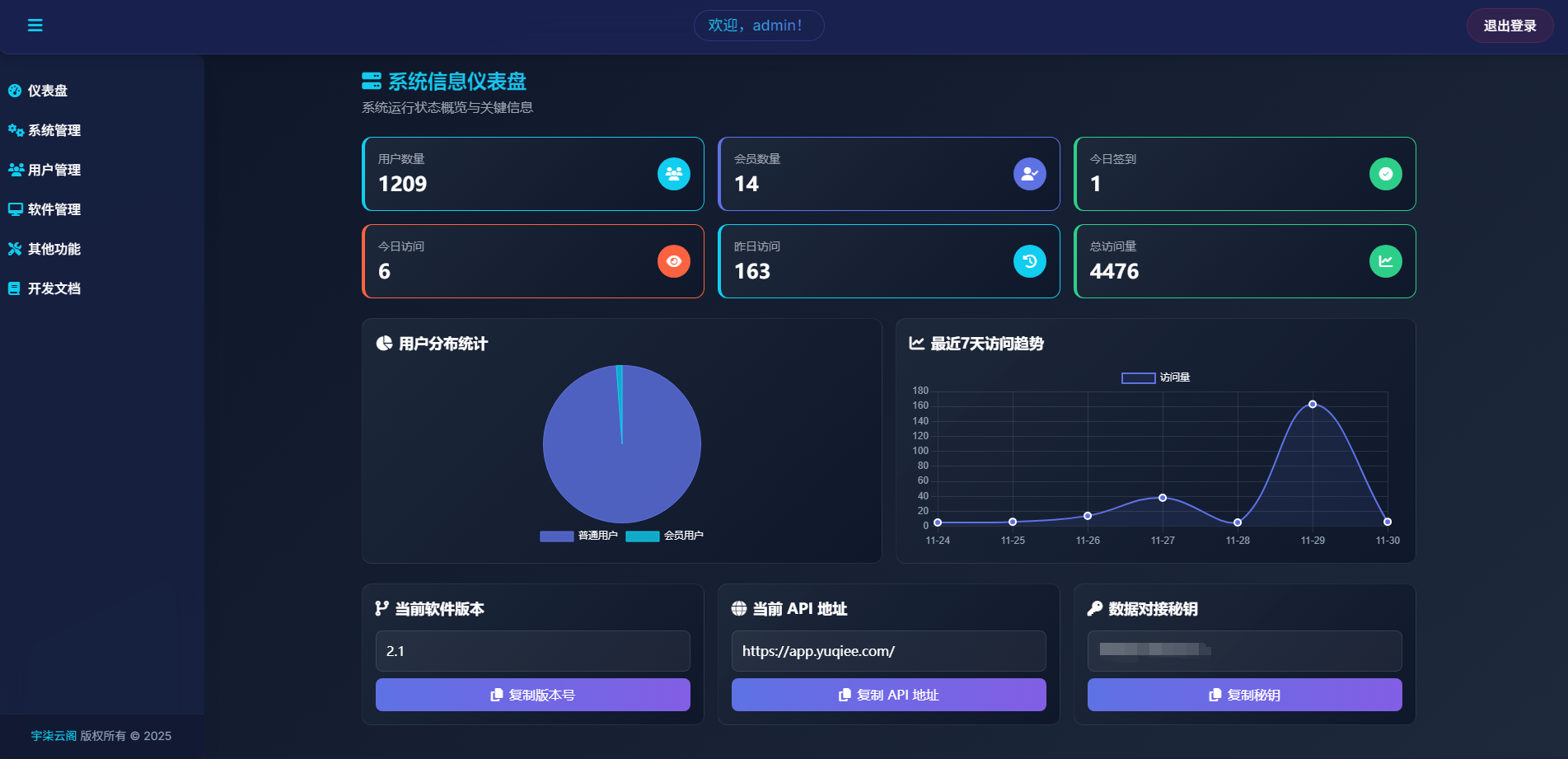Click the member icon on the 会员数量 card
This screenshot has width=1568, height=759.
point(1029,174)
